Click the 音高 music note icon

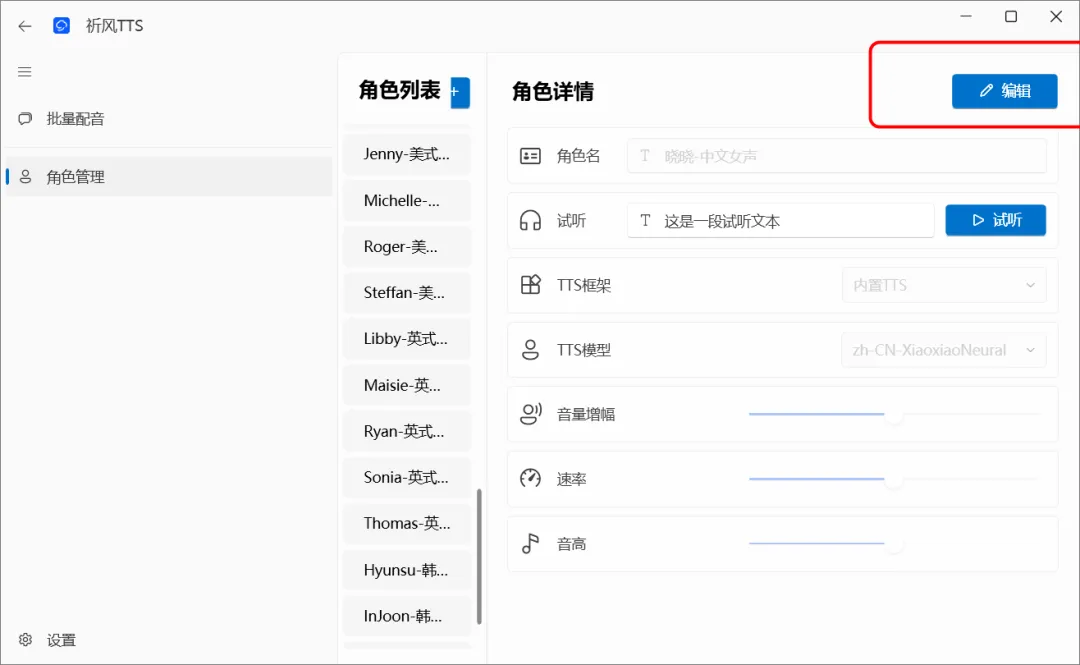tap(530, 543)
